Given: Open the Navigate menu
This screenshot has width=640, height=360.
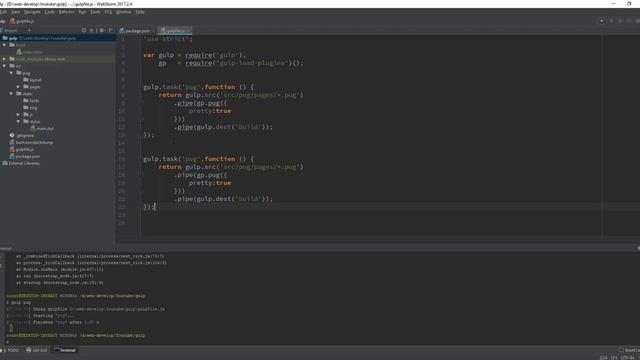Looking at the screenshot, I should (x=32, y=12).
